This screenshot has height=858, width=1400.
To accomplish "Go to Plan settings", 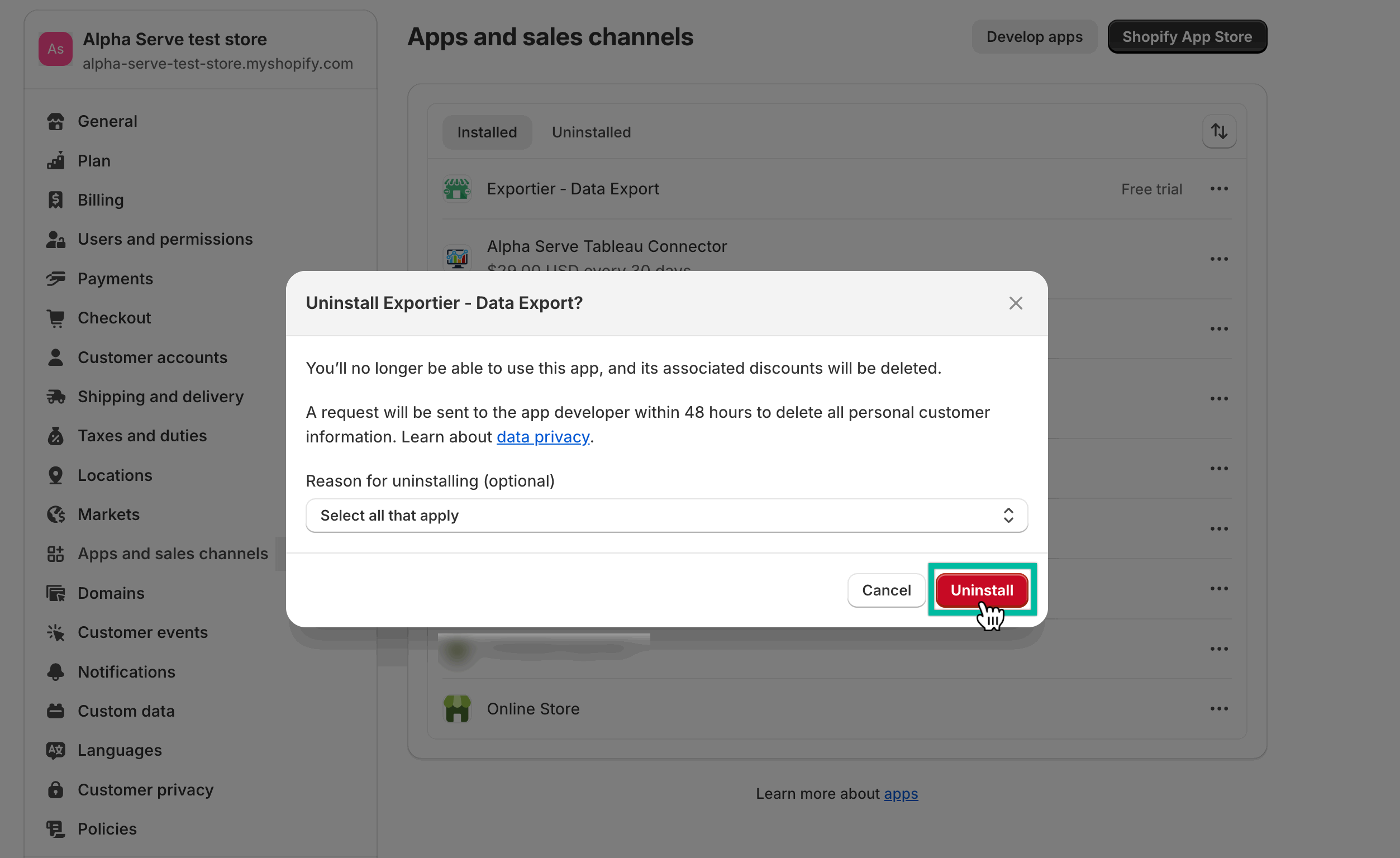I will tap(94, 160).
